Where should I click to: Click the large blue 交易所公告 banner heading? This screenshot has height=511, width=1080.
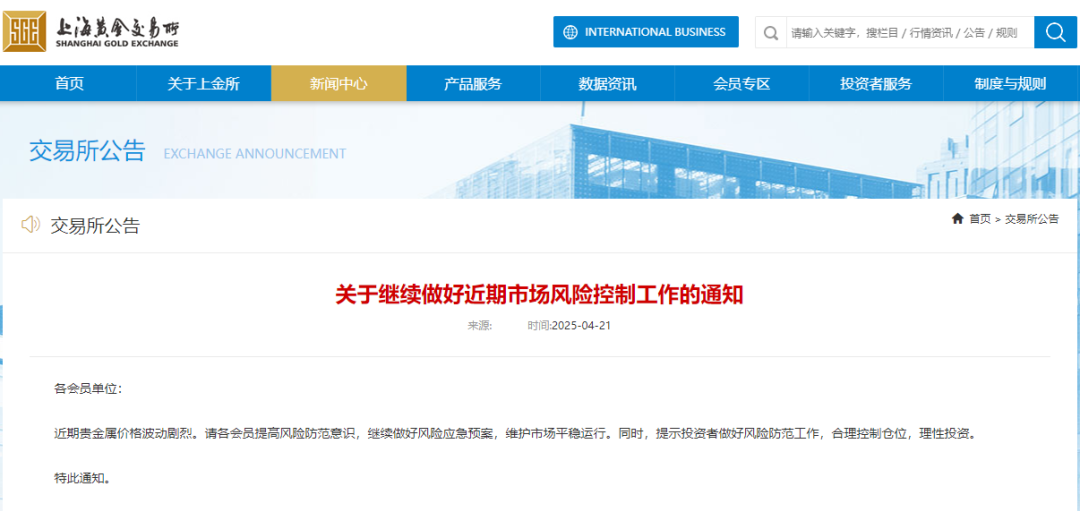pyautogui.click(x=87, y=151)
